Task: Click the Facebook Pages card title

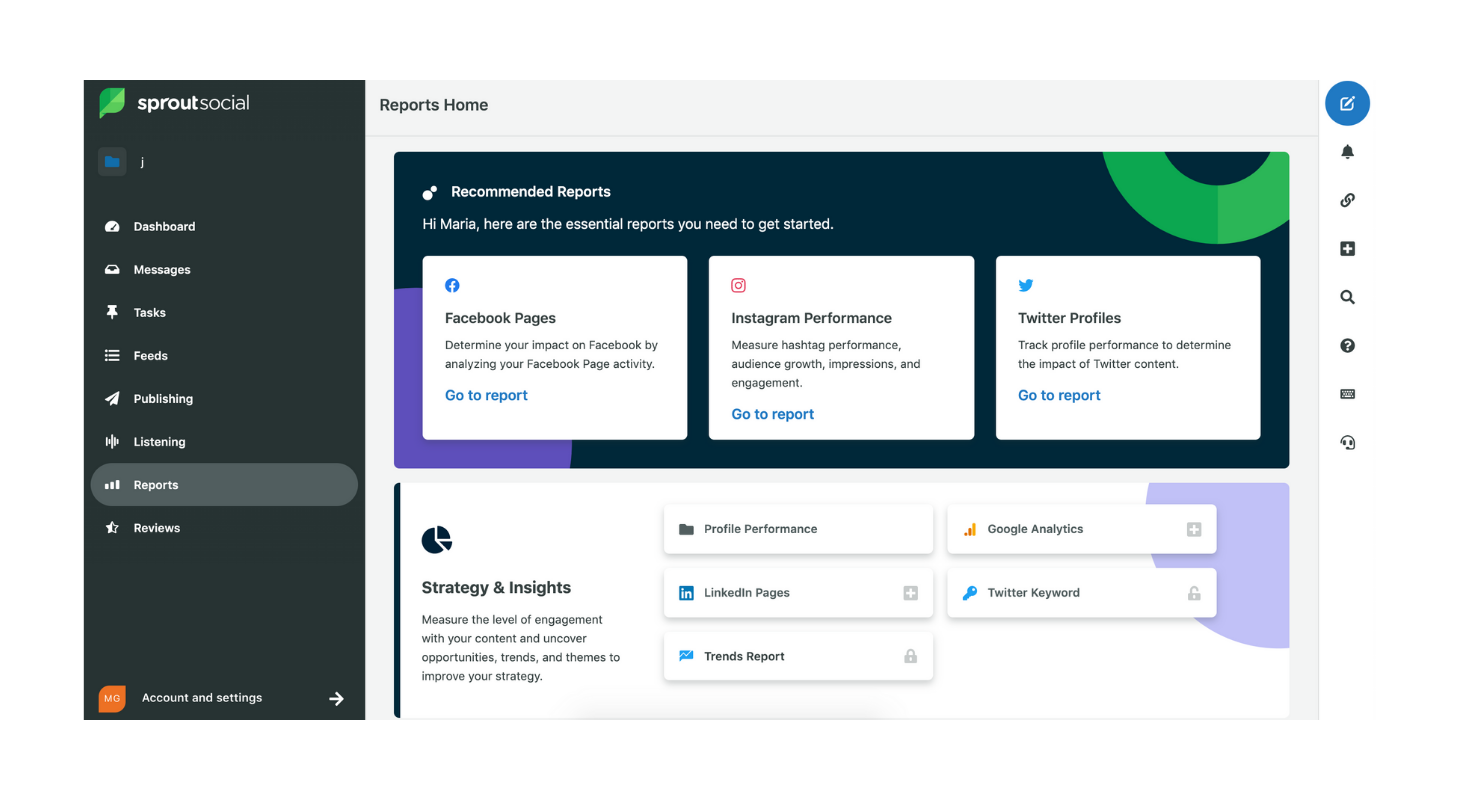Action: [x=500, y=318]
